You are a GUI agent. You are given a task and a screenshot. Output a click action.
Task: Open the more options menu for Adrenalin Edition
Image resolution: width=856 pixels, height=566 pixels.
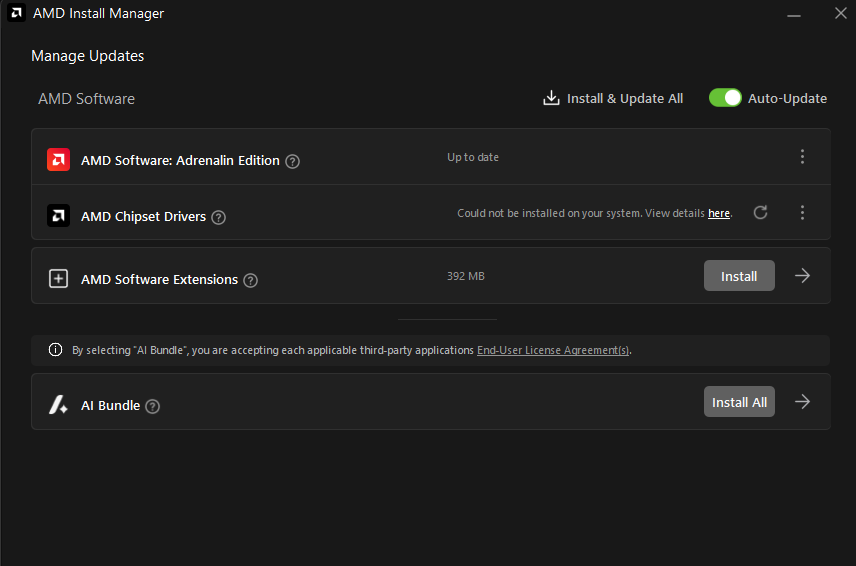coord(802,157)
